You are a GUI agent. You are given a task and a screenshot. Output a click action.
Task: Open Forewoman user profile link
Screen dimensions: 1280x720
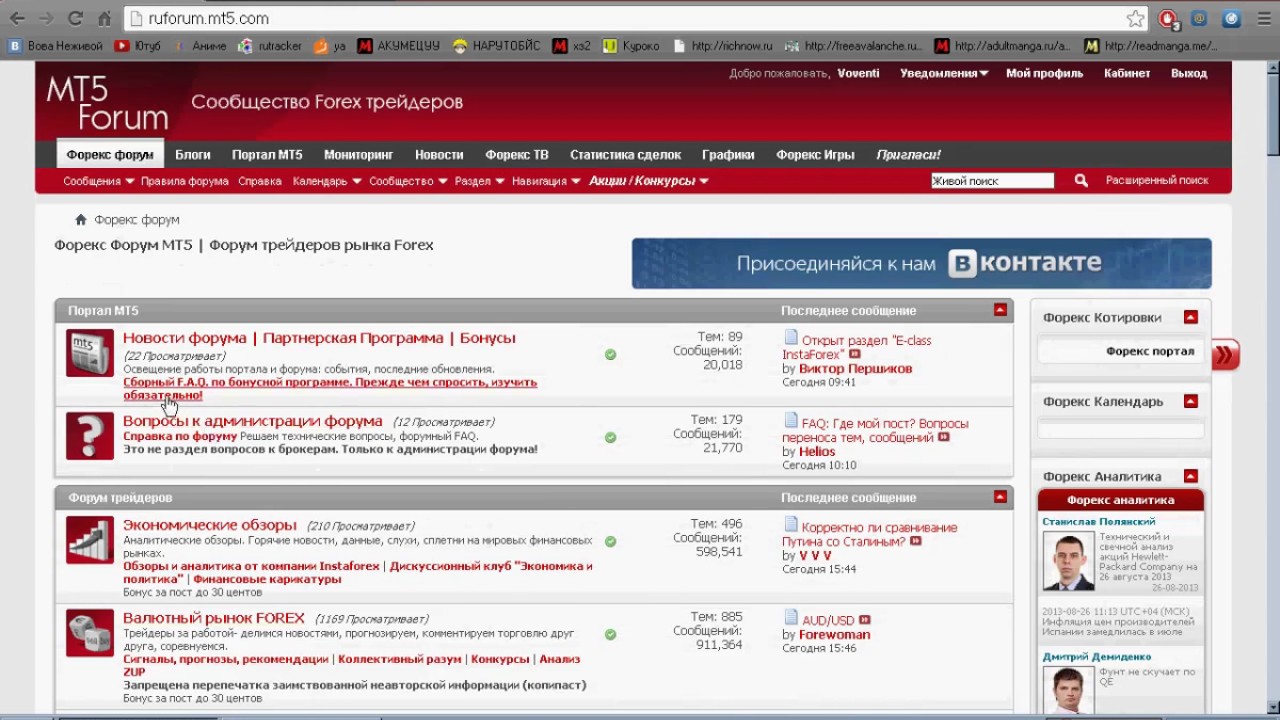tap(834, 634)
